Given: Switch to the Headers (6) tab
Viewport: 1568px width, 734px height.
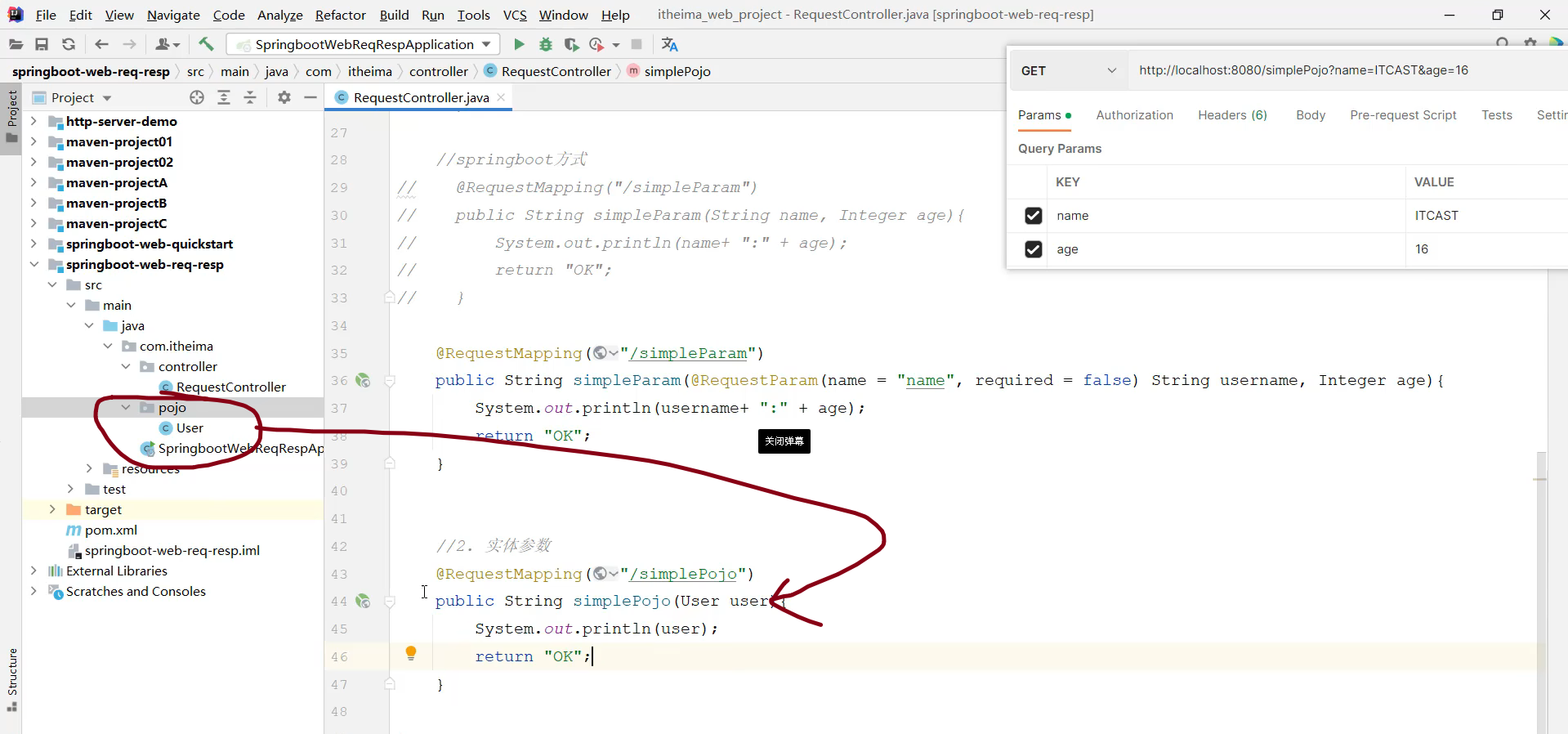Looking at the screenshot, I should (x=1231, y=115).
